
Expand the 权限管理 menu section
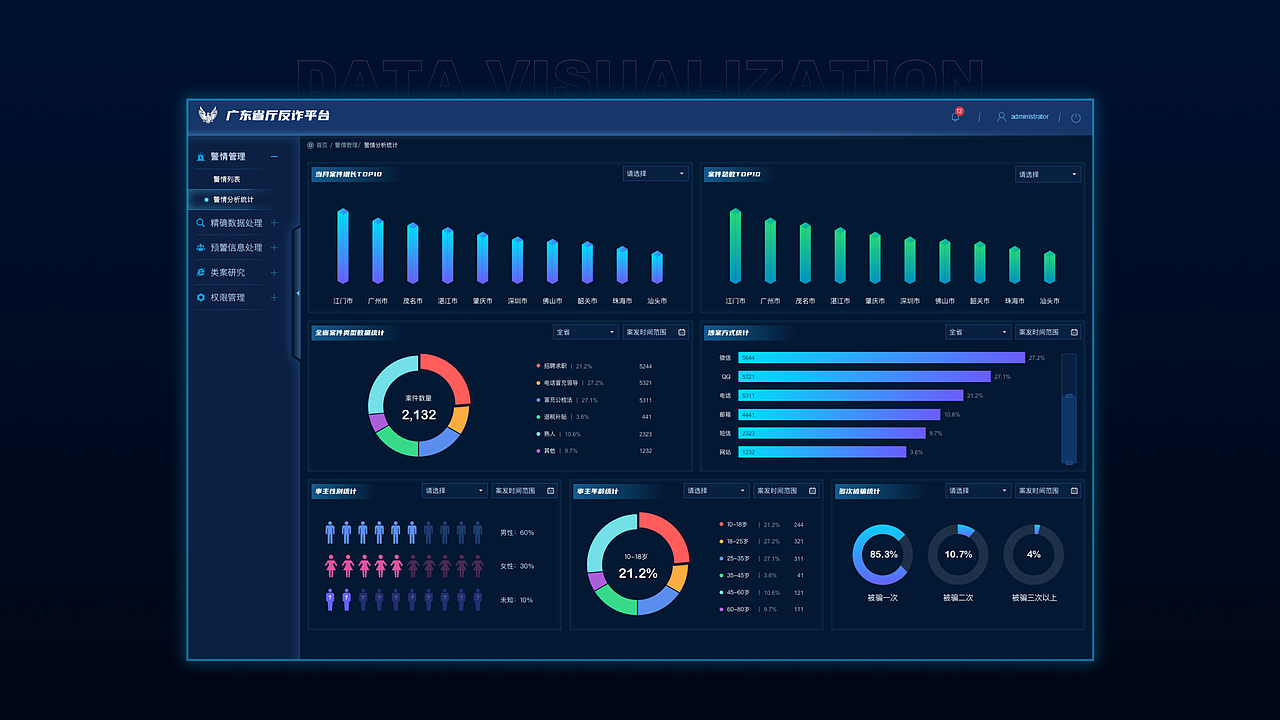274,297
